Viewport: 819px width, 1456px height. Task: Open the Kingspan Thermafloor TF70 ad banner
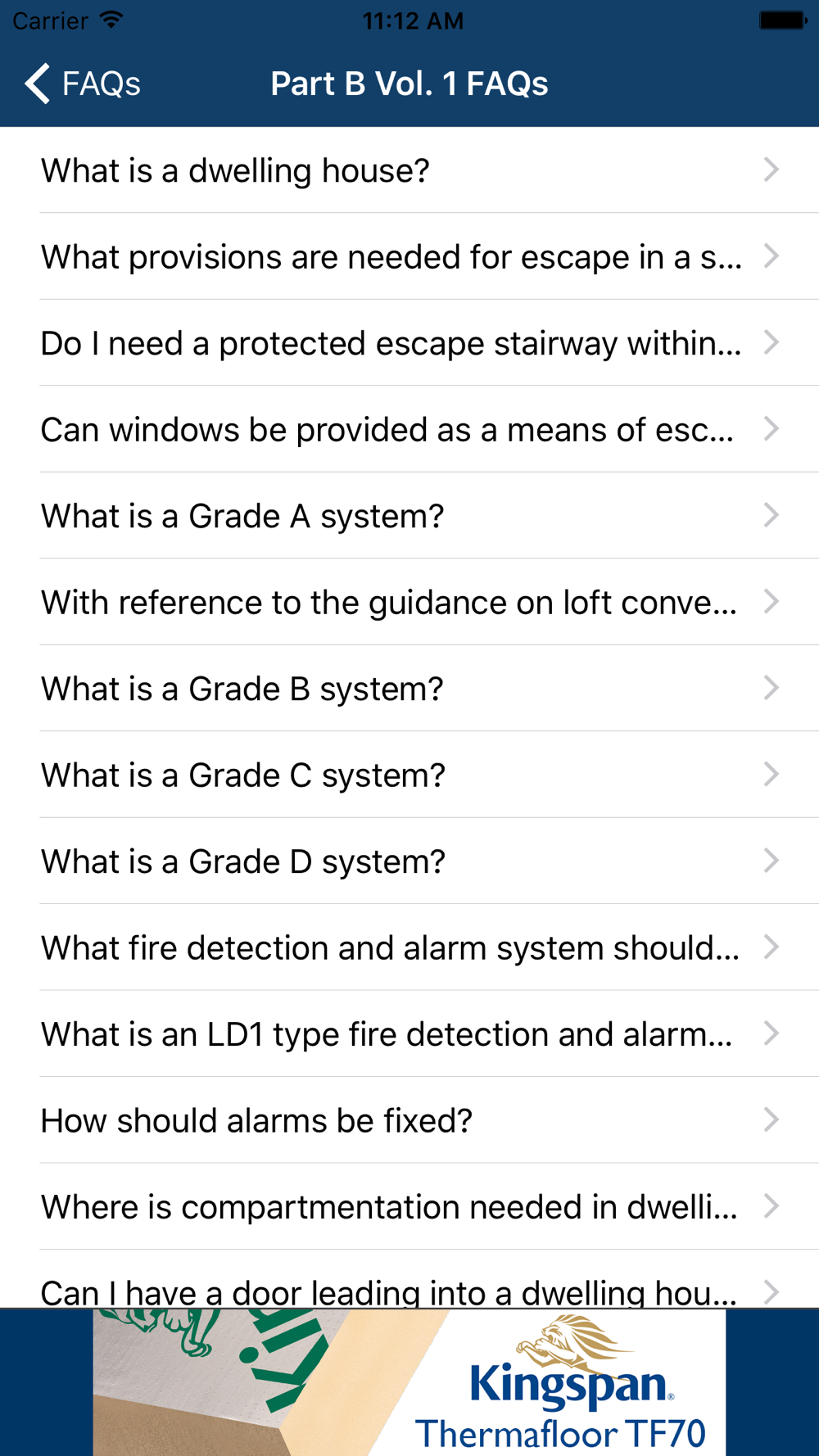[409, 1382]
